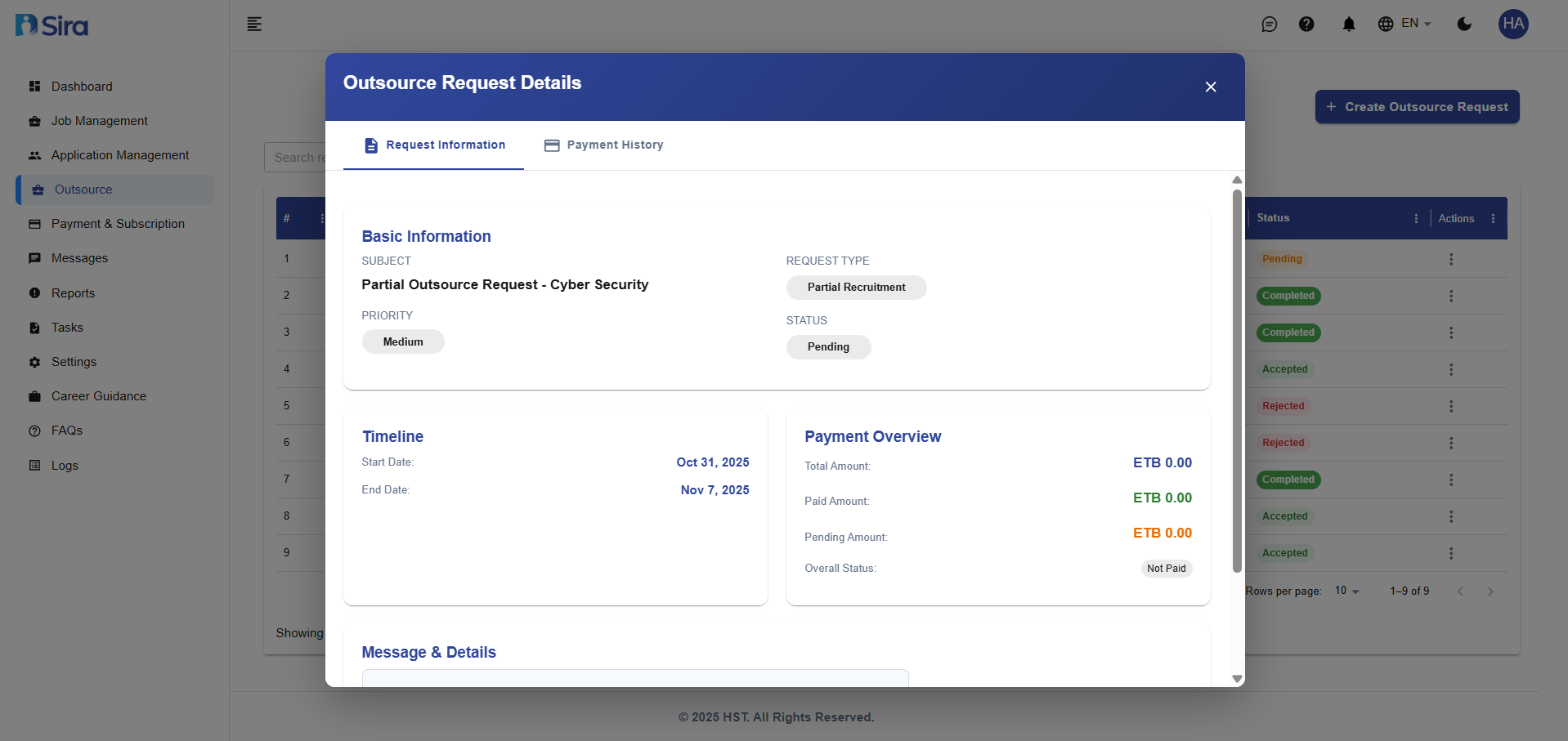1568x741 pixels.
Task: Open Reports from the sidebar
Action: tap(73, 292)
